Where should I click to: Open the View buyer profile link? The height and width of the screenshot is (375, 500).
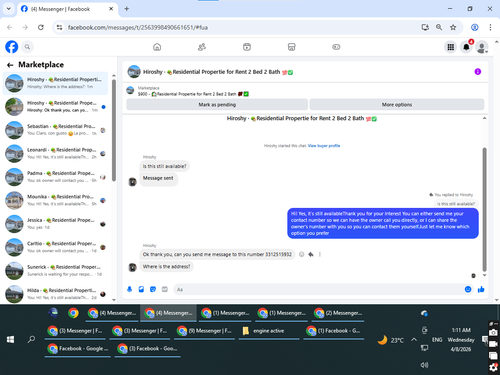(324, 146)
